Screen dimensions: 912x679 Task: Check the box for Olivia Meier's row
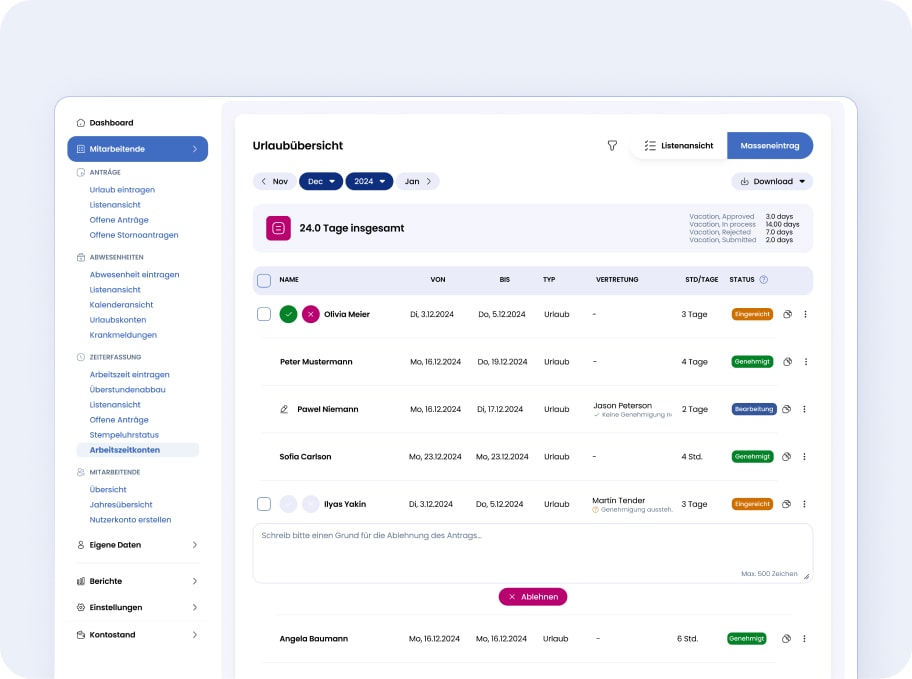[264, 314]
